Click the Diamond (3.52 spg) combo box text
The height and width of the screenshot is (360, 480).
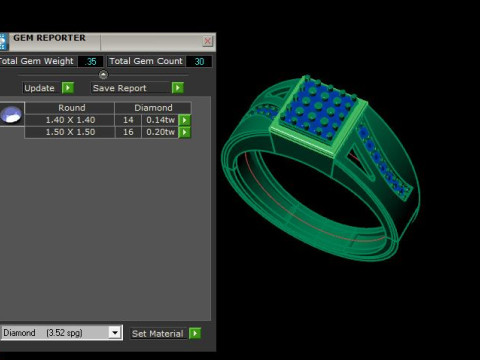[x=43, y=333]
